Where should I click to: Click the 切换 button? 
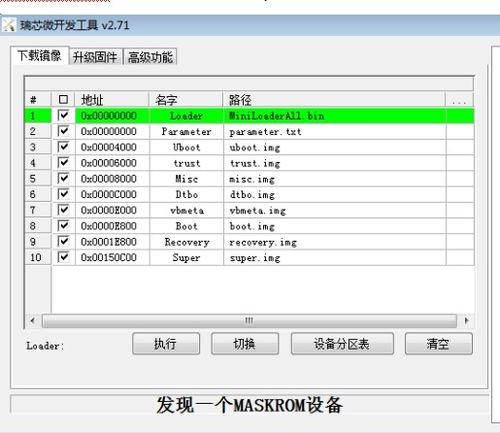[x=245, y=344]
